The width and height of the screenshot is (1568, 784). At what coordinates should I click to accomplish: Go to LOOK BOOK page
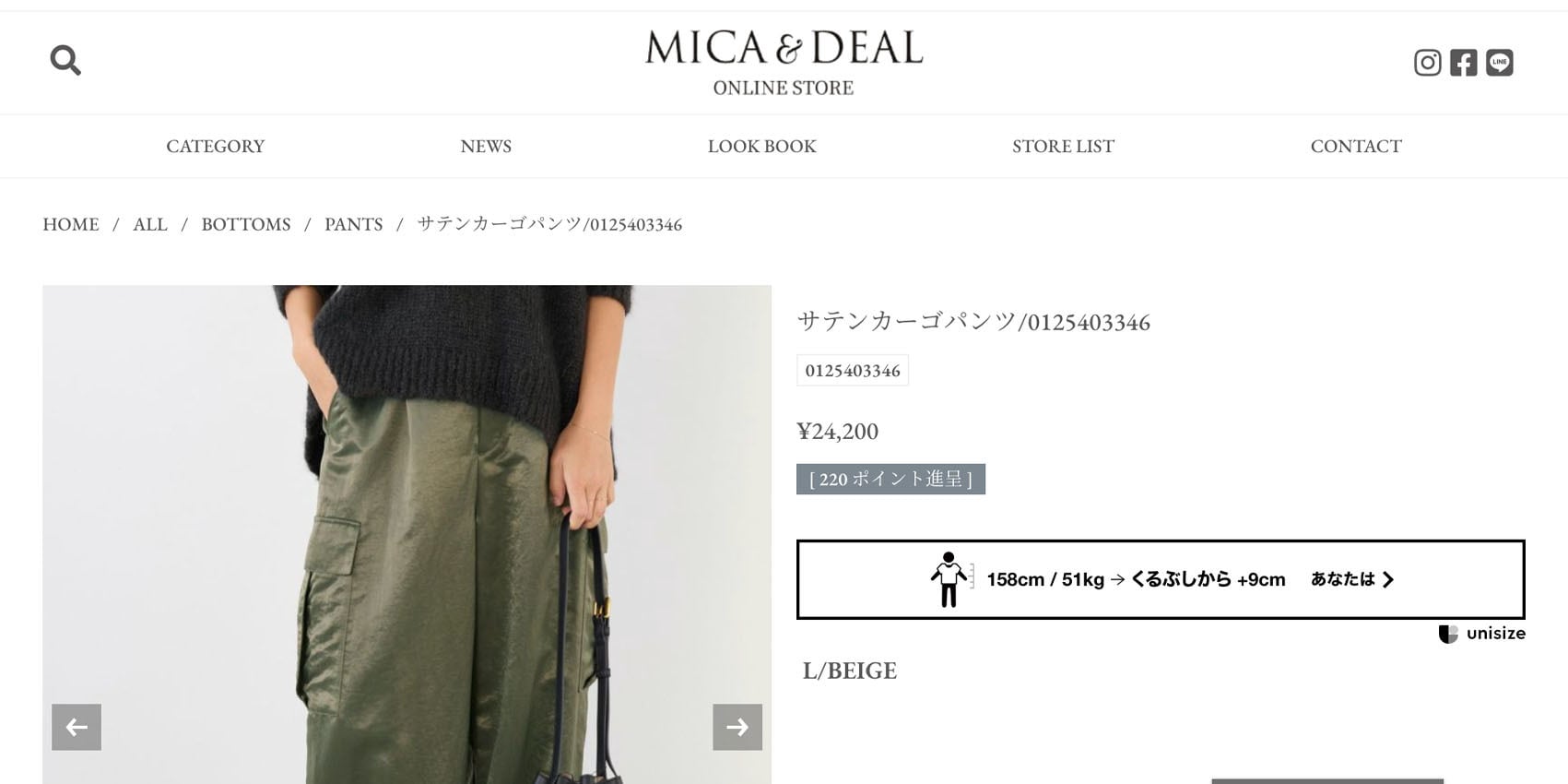[761, 146]
